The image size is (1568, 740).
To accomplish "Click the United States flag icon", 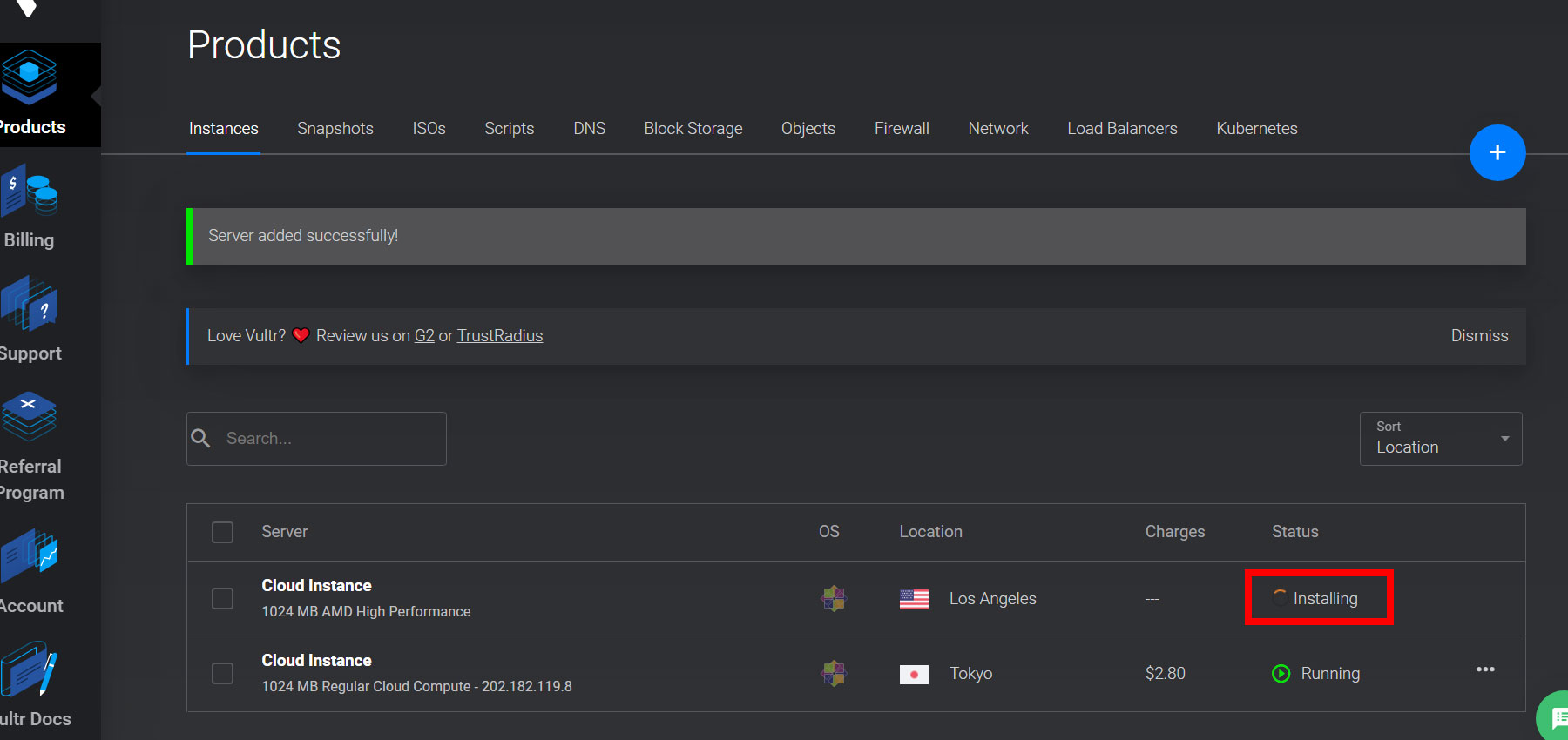I will pos(914,599).
